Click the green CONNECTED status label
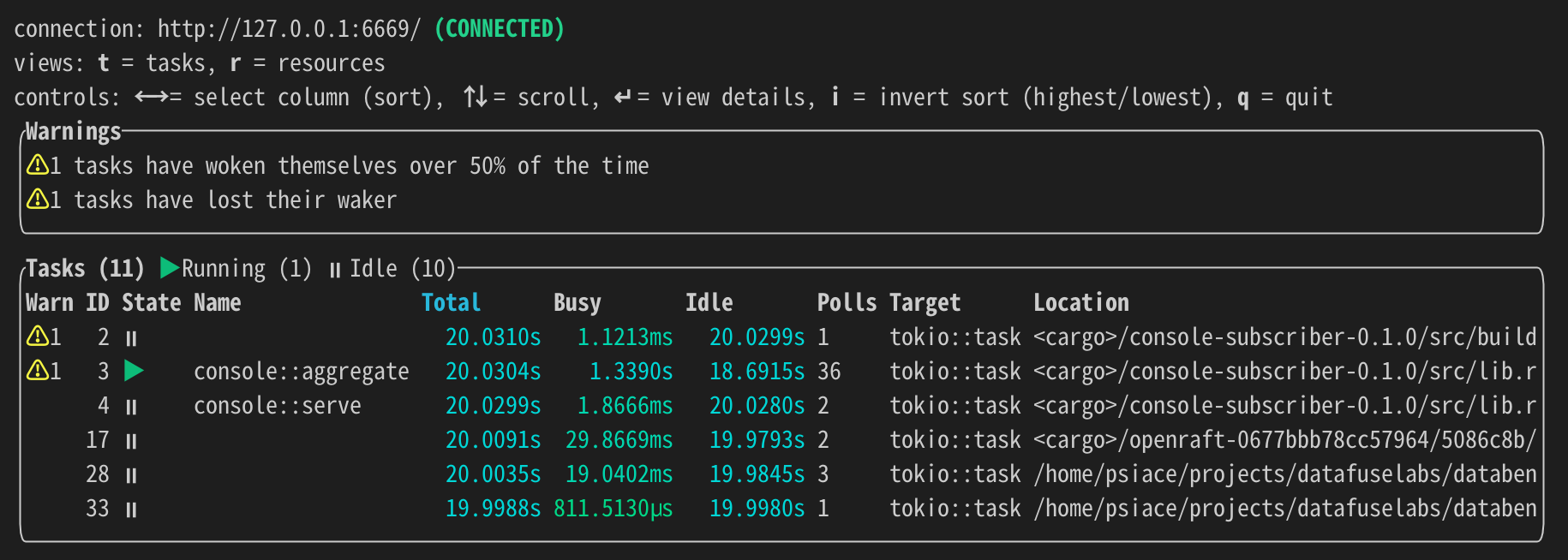The width and height of the screenshot is (1568, 560). pos(499,28)
